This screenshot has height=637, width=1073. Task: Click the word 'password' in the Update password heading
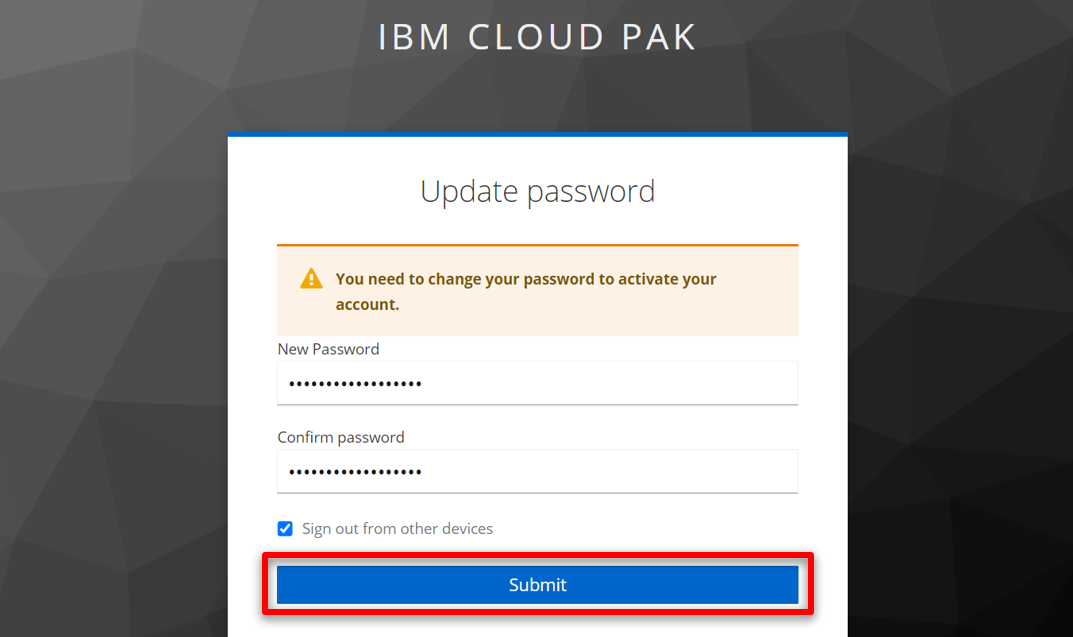pos(591,192)
